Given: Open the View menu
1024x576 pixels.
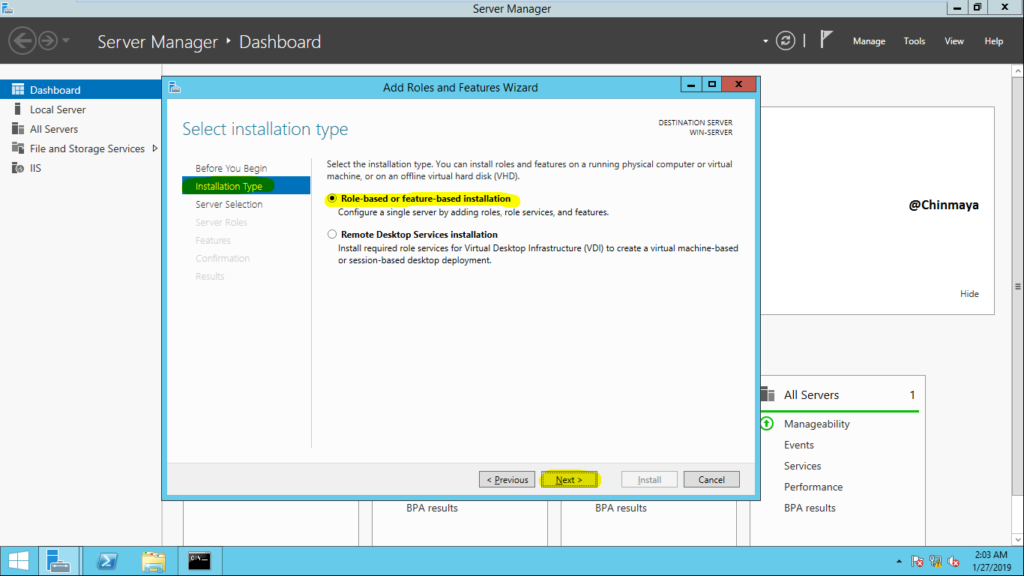Looking at the screenshot, I should coord(953,41).
